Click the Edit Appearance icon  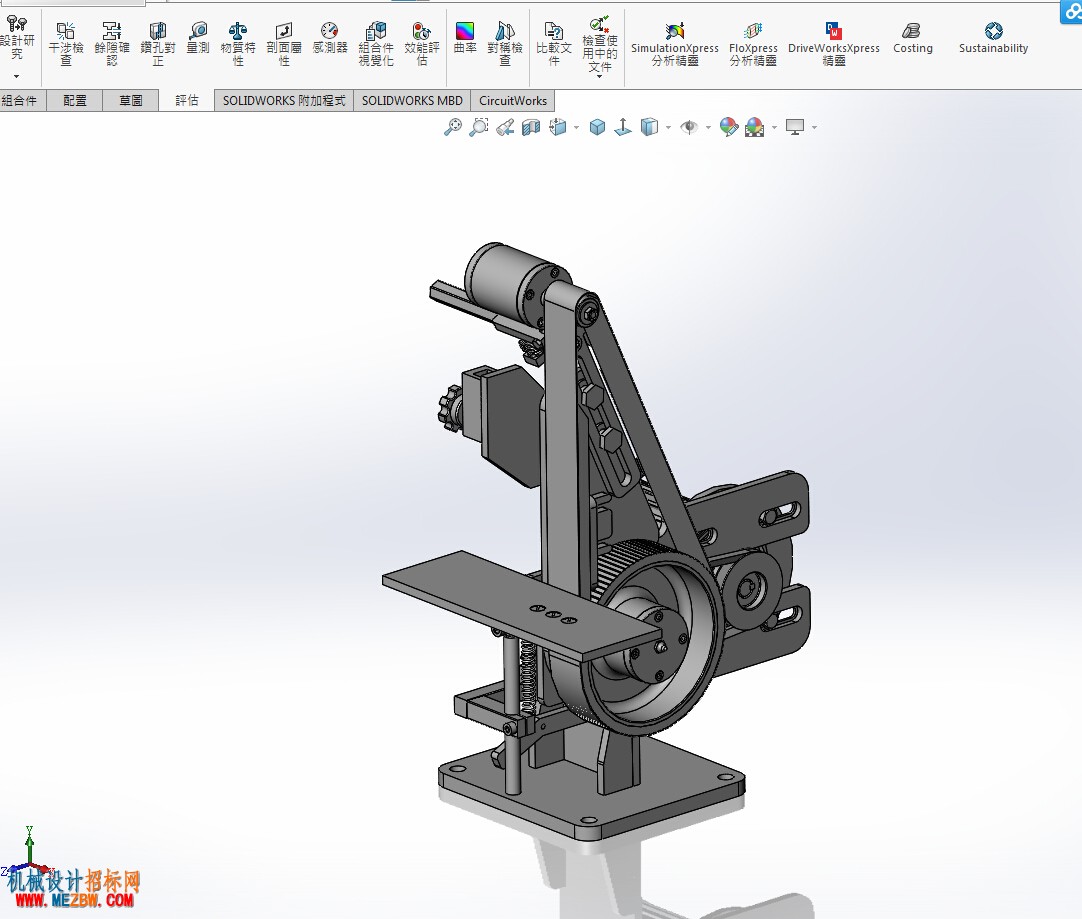point(729,127)
